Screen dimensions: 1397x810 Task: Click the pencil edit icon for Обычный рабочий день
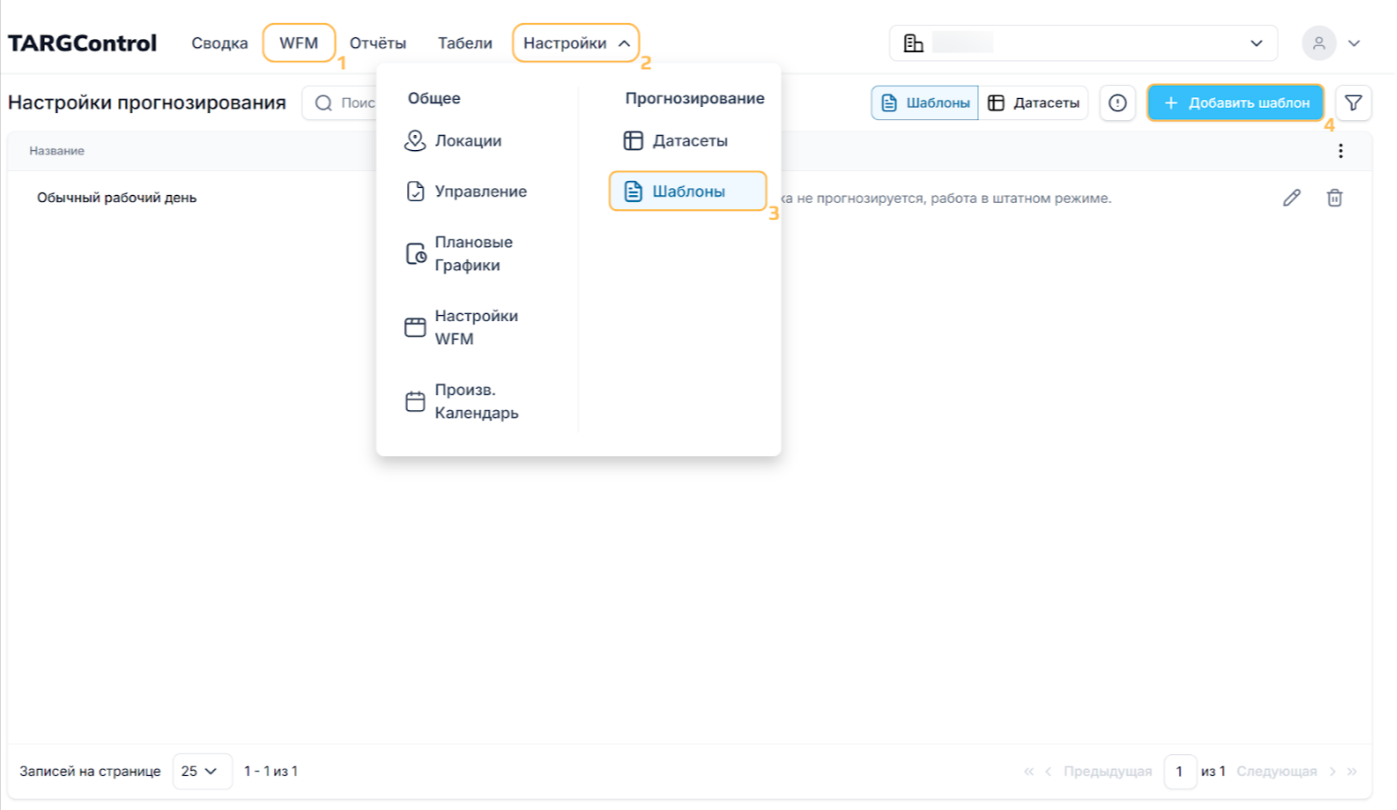1291,198
